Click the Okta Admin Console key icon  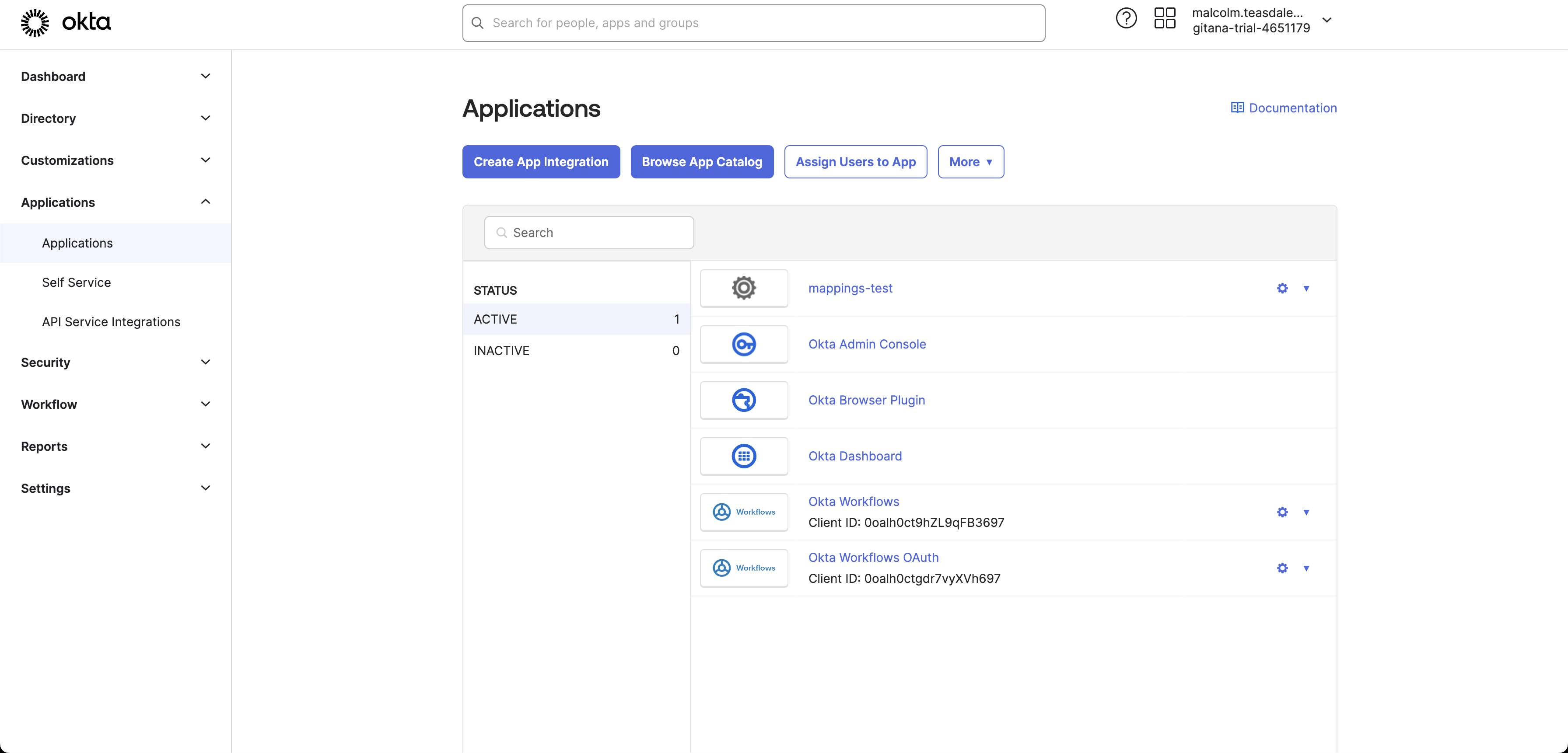[x=744, y=344]
